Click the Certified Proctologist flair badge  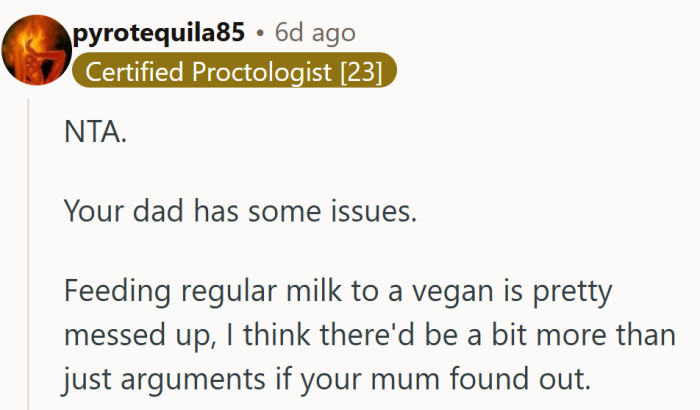(235, 73)
